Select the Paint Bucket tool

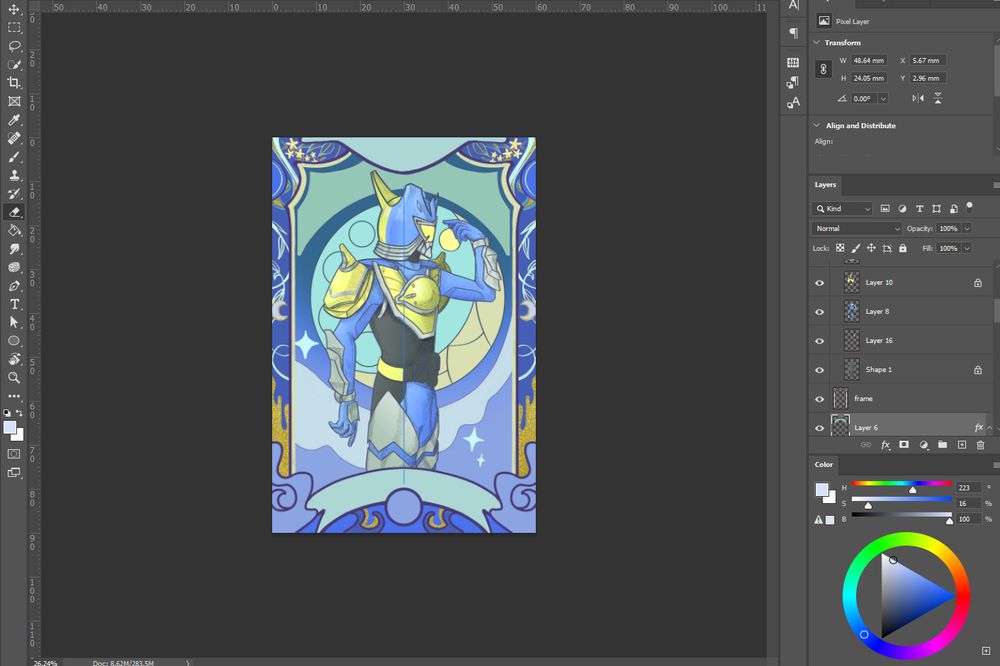click(x=14, y=230)
